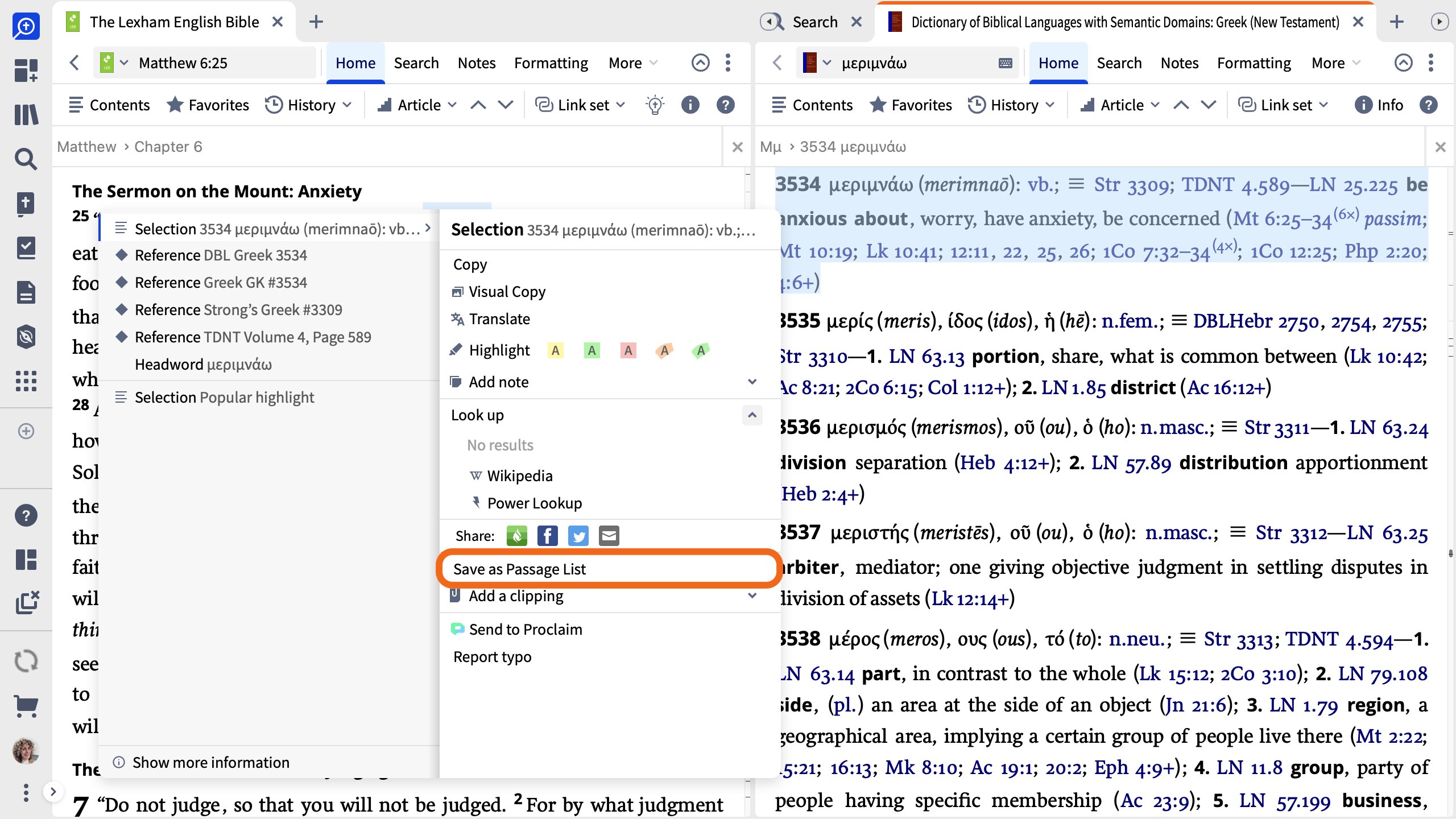Click the Info button in Dictionary panel

(1379, 105)
